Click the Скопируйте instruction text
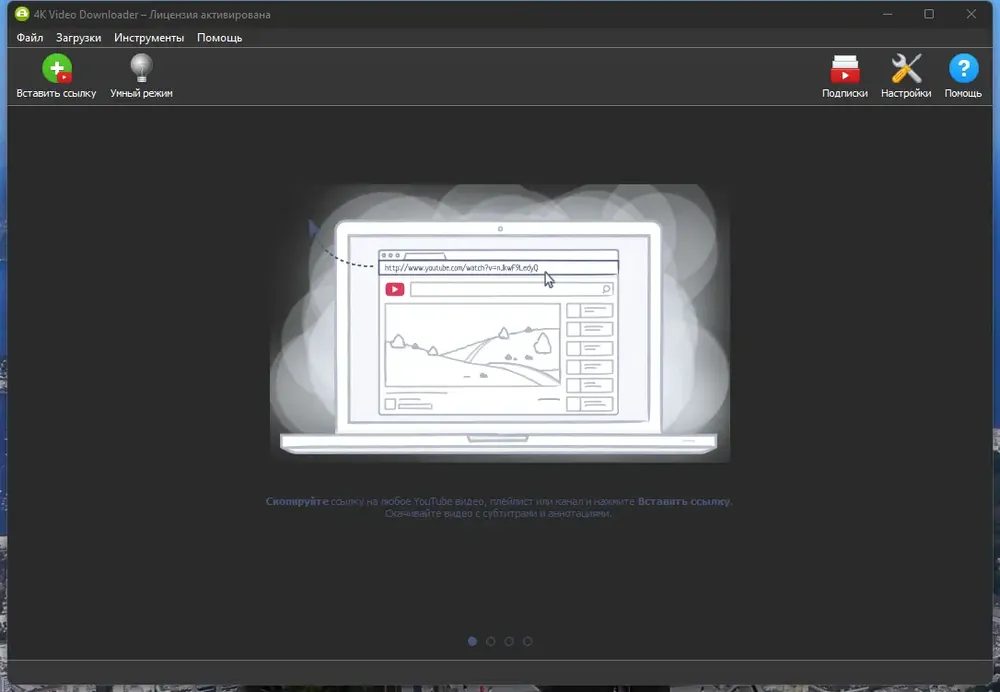 coord(297,501)
